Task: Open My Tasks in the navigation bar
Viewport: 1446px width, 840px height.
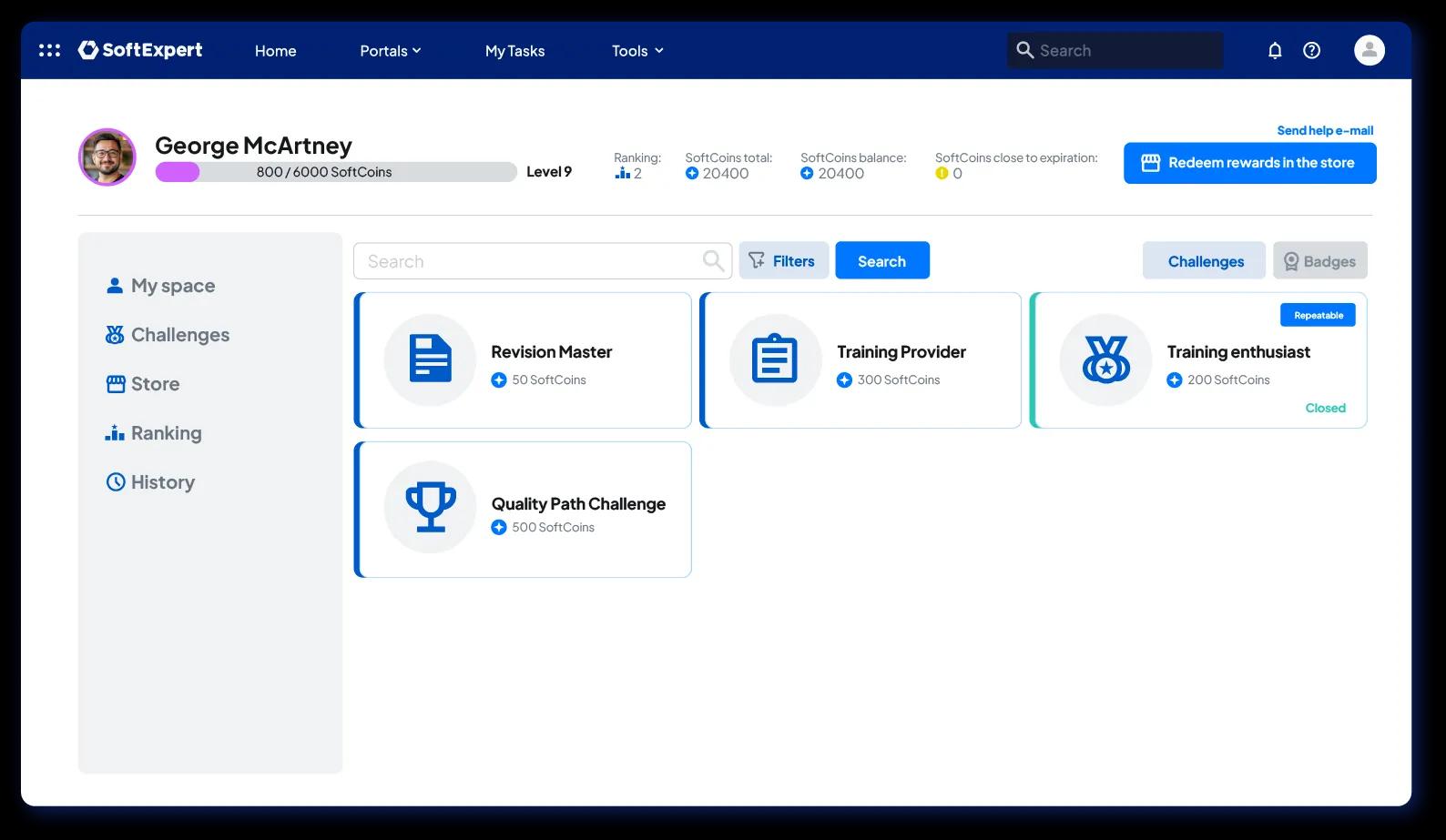Action: pyautogui.click(x=514, y=51)
